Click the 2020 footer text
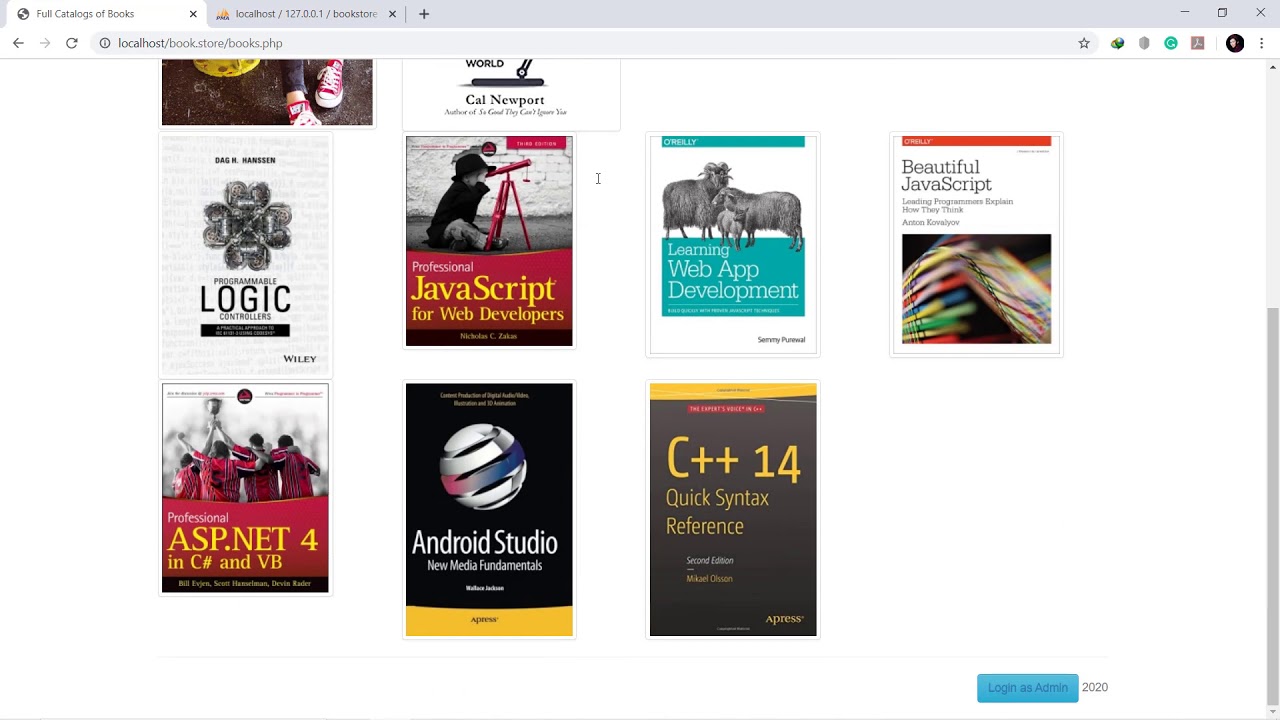This screenshot has width=1280, height=720. point(1094,687)
